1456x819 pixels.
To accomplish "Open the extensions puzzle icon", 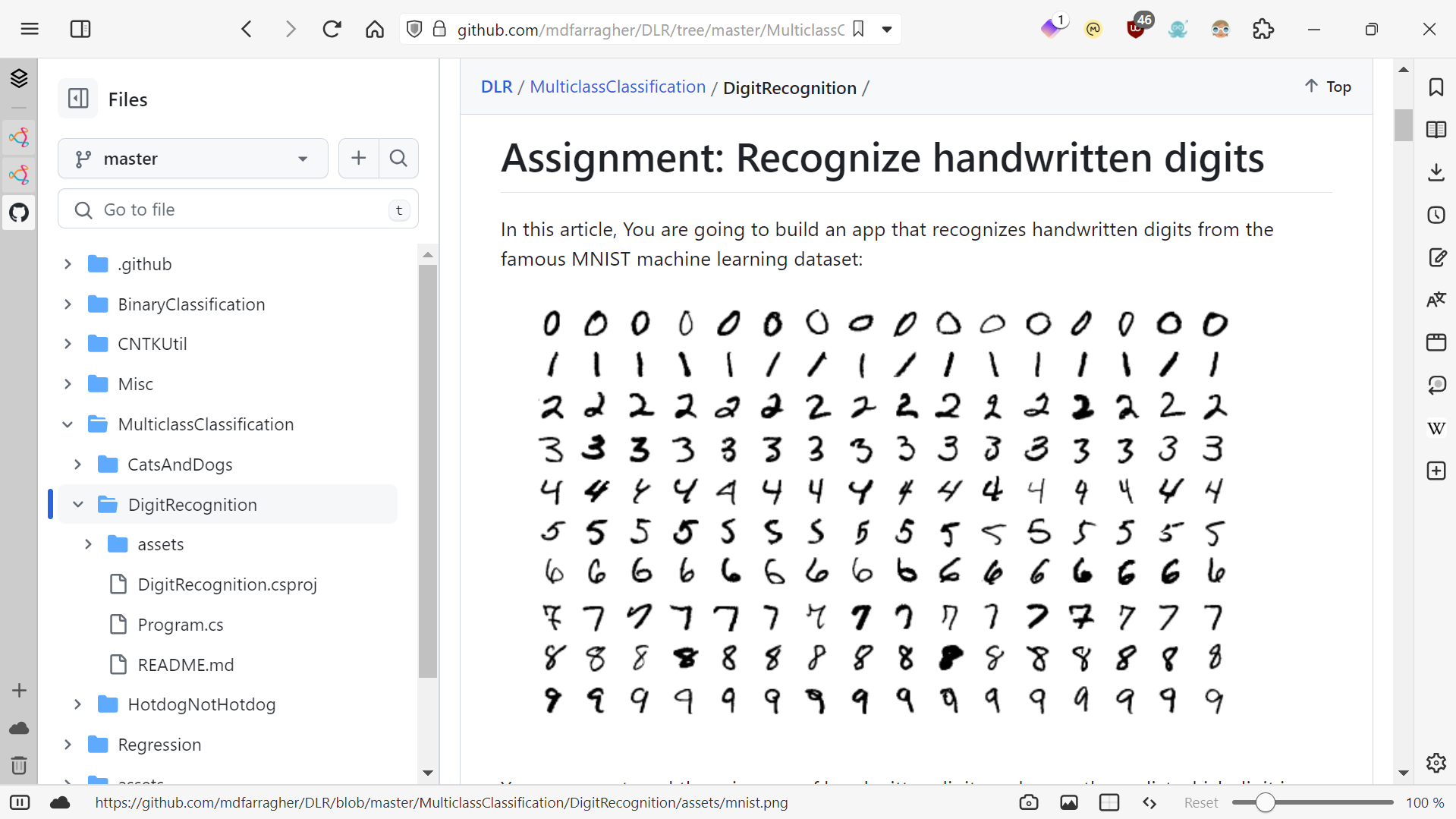I will (x=1263, y=30).
